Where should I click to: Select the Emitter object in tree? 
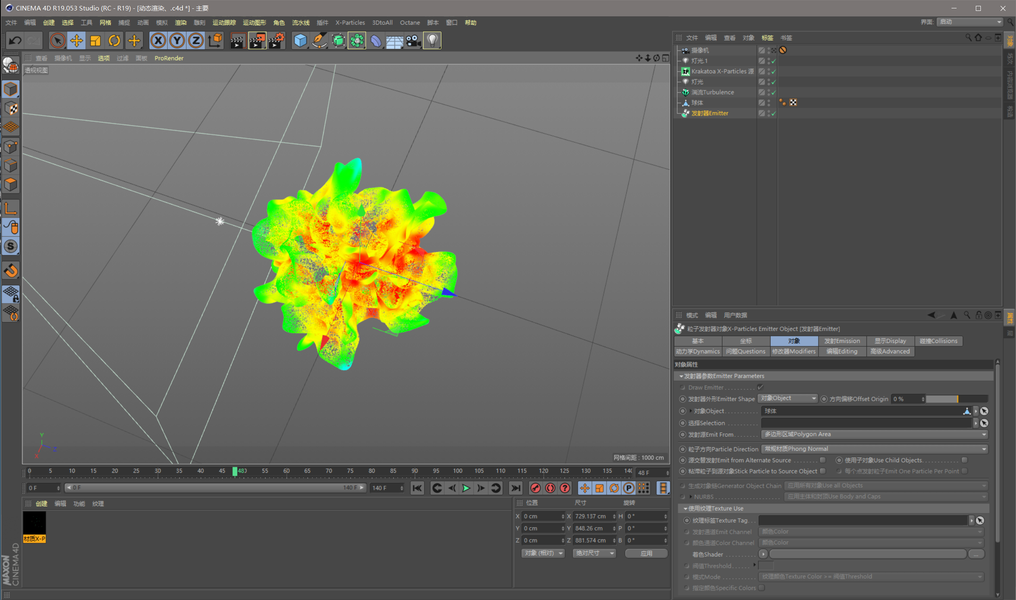click(710, 113)
